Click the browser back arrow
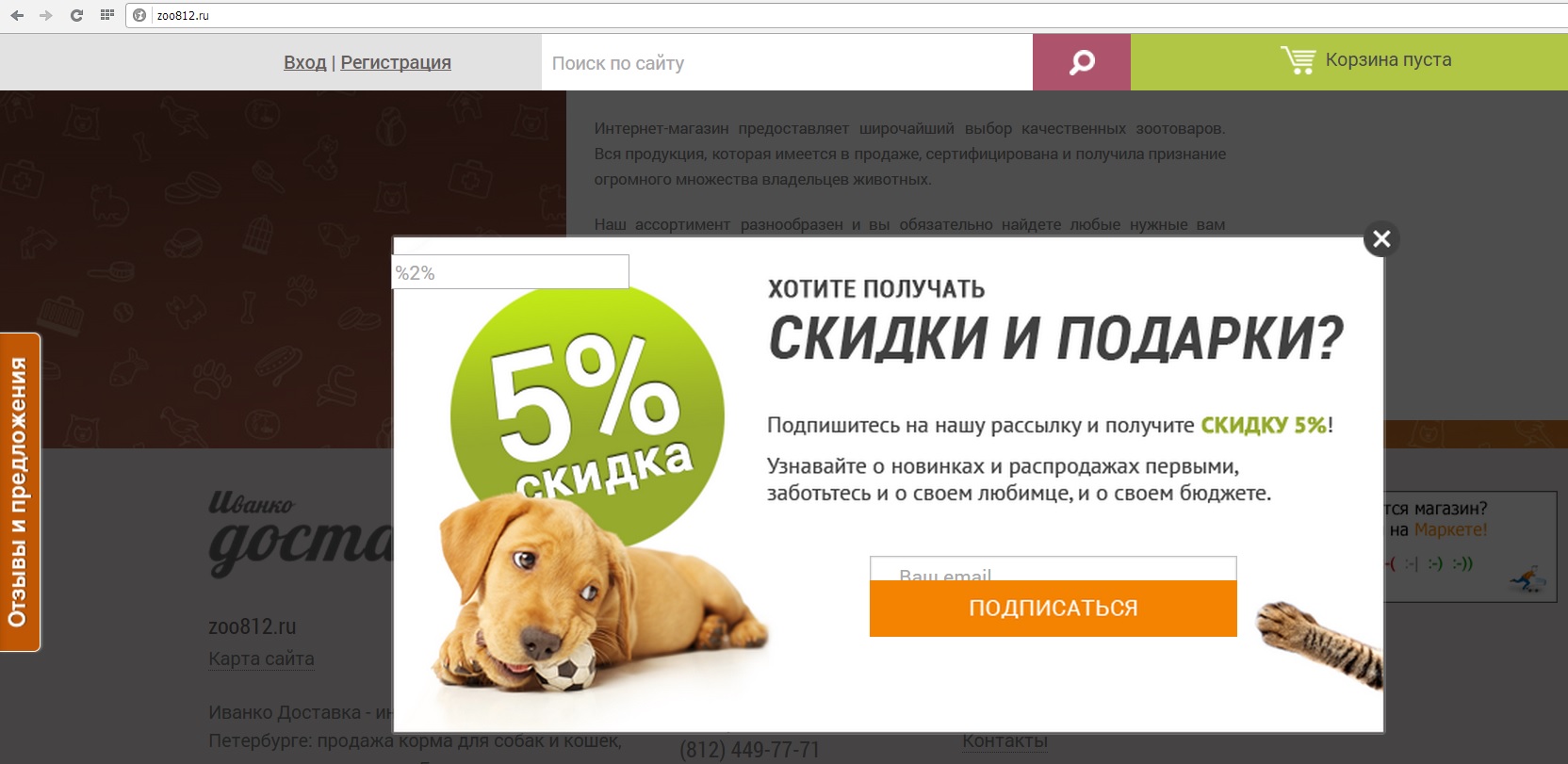 [x=17, y=15]
